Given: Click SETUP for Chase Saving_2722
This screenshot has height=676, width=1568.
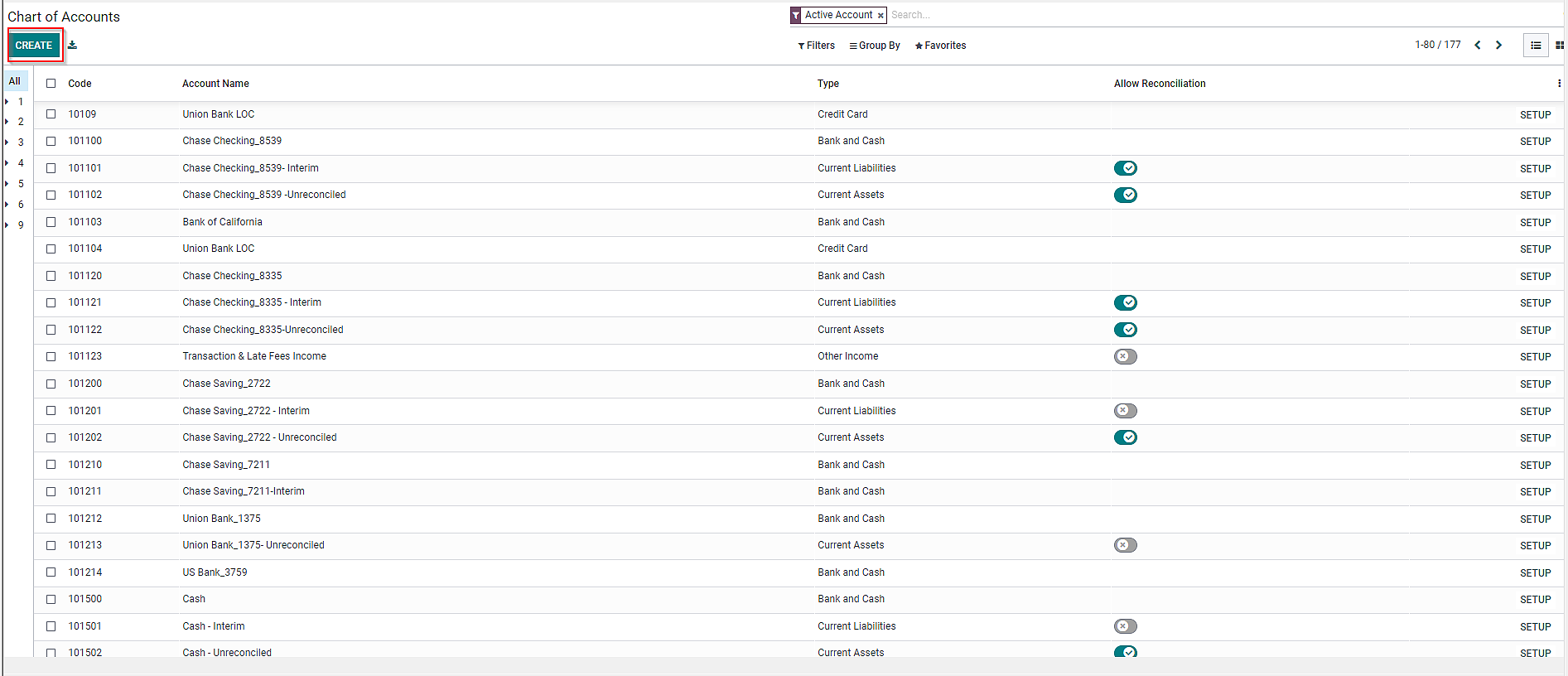Looking at the screenshot, I should pos(1535,384).
